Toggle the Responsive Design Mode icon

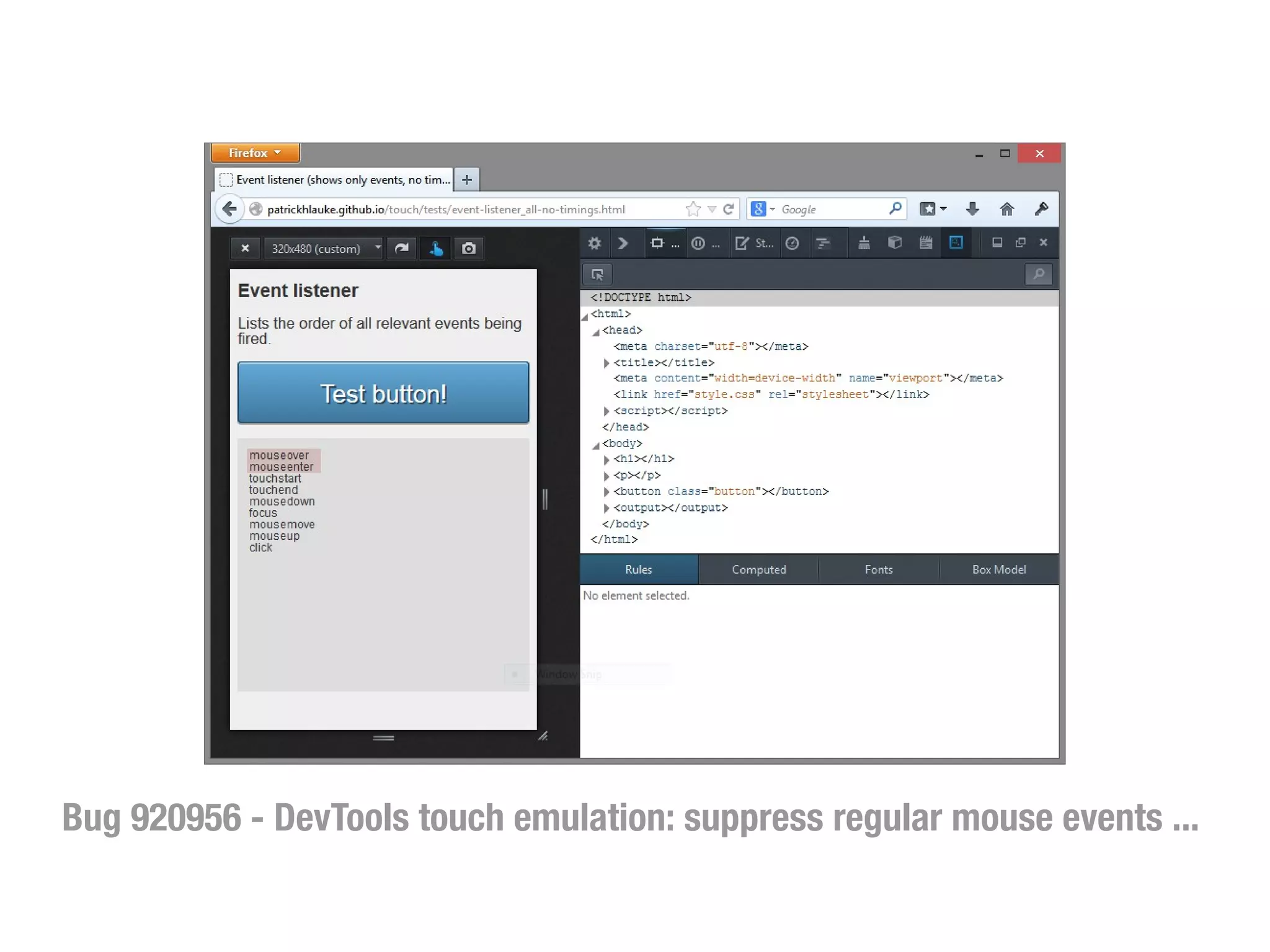click(956, 242)
